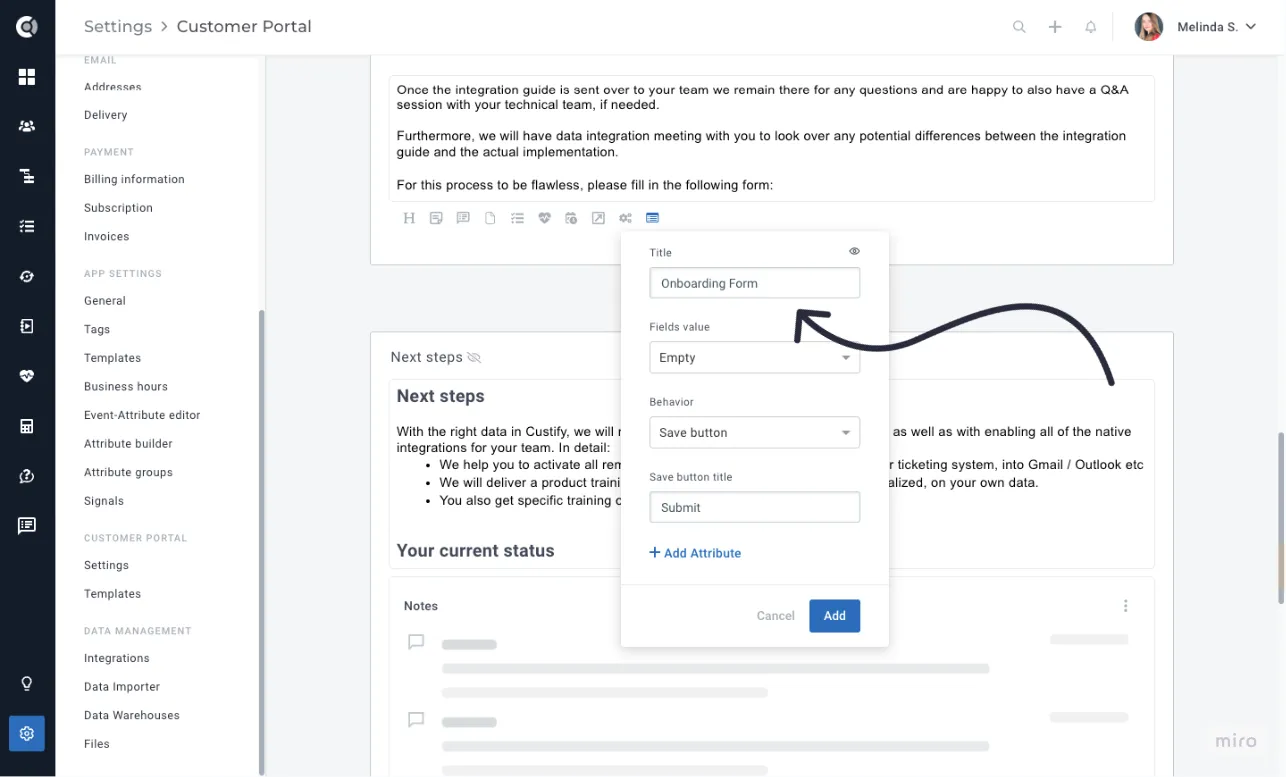Select Integrations under Data Management
Viewport: 1286px width, 777px height.
coord(117,658)
